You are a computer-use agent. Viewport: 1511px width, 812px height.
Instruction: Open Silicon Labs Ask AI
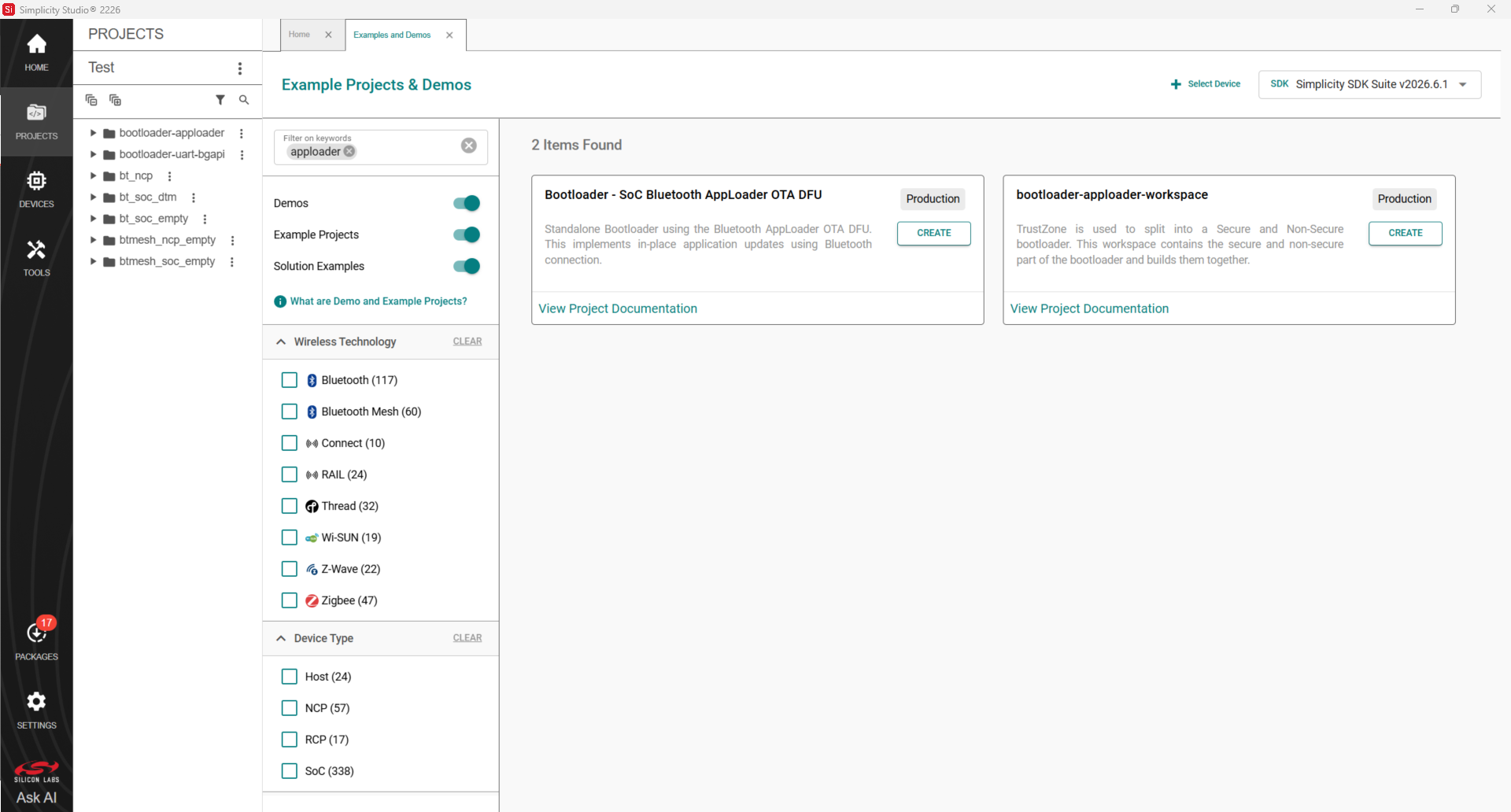pos(36,784)
